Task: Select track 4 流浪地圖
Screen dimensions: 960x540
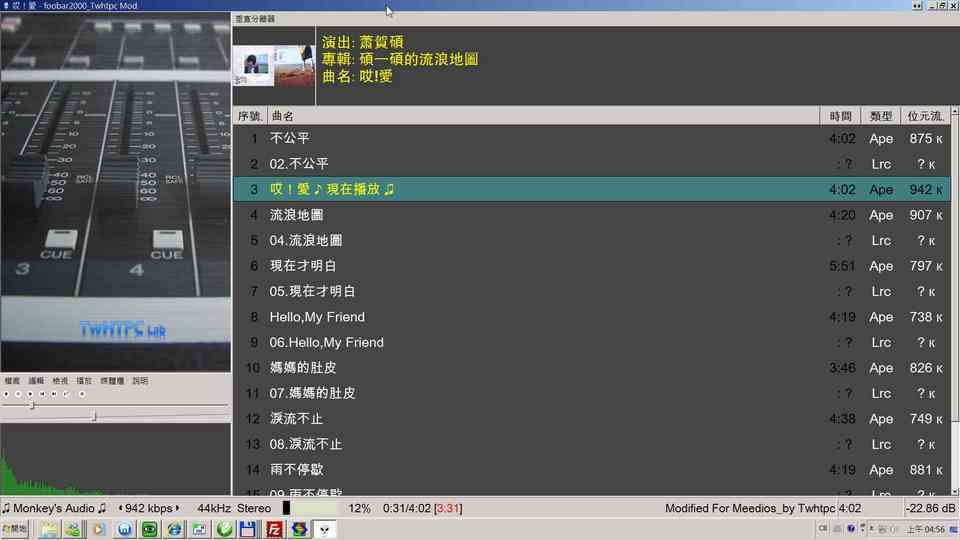Action: 591,215
